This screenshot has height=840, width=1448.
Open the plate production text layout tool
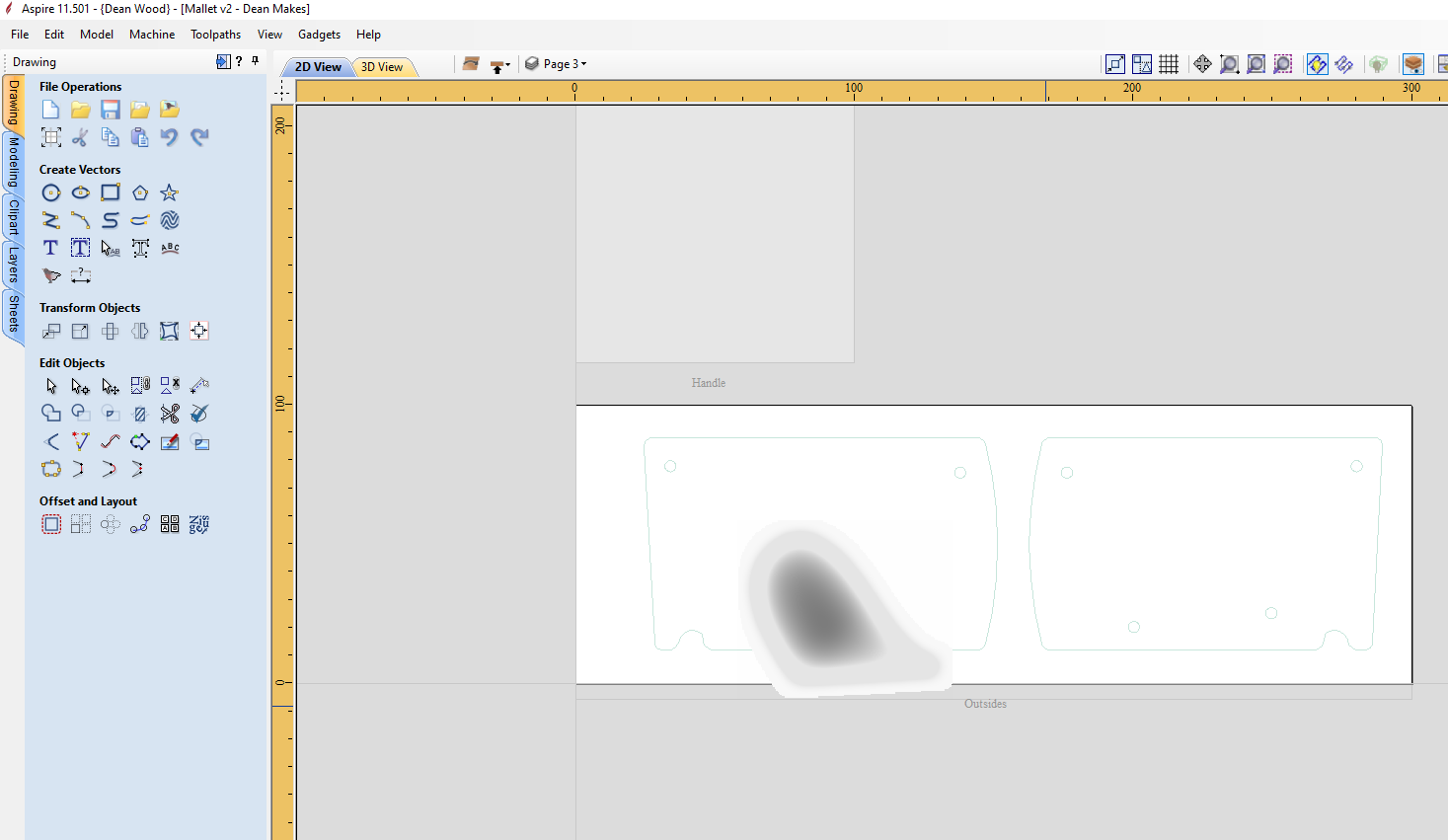pos(198,524)
